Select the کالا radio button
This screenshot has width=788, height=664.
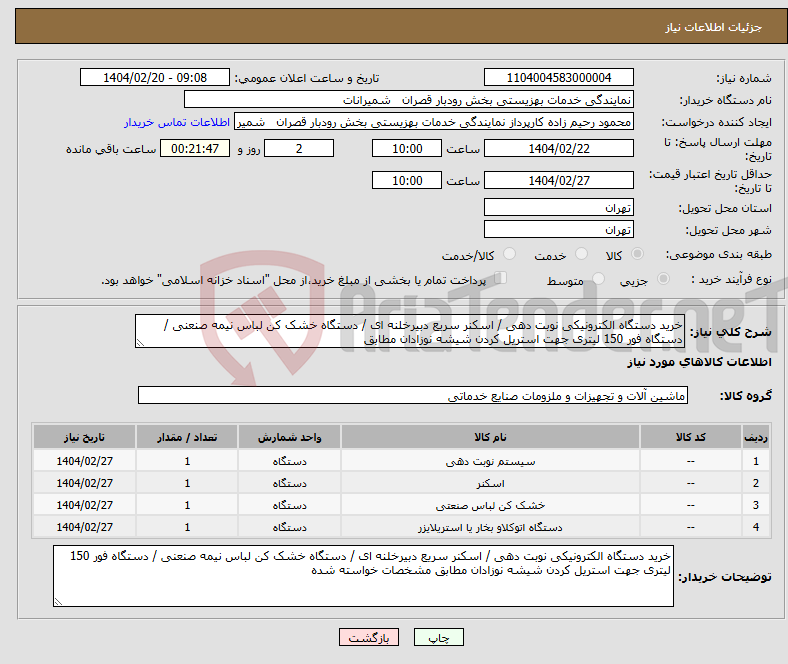637,254
